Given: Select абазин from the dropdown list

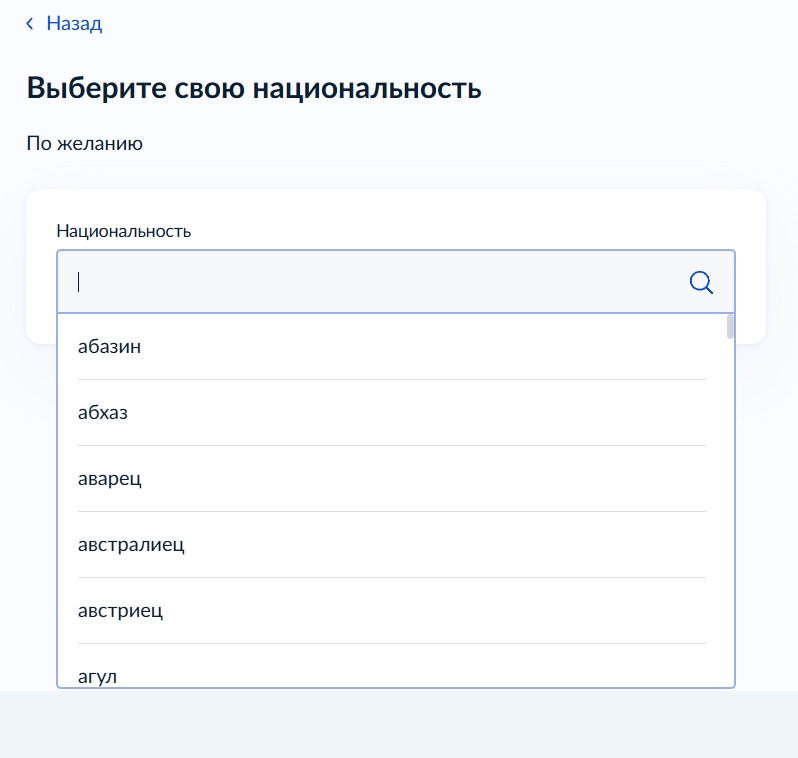Looking at the screenshot, I should [x=109, y=347].
